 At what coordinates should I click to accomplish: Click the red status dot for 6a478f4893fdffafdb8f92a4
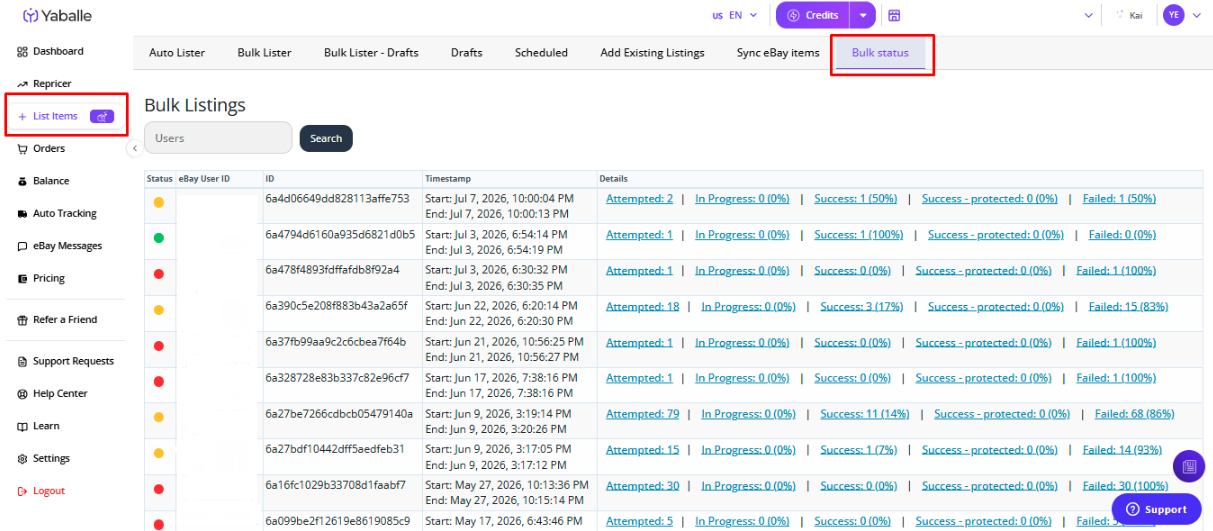159,274
